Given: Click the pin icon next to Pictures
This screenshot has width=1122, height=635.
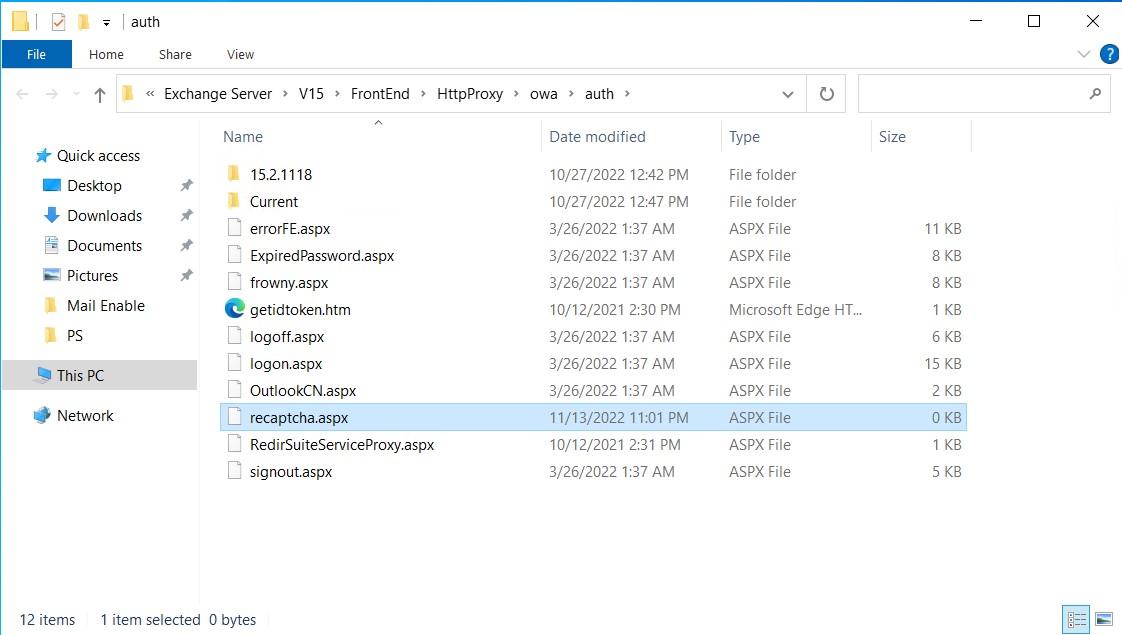Looking at the screenshot, I should 186,276.
